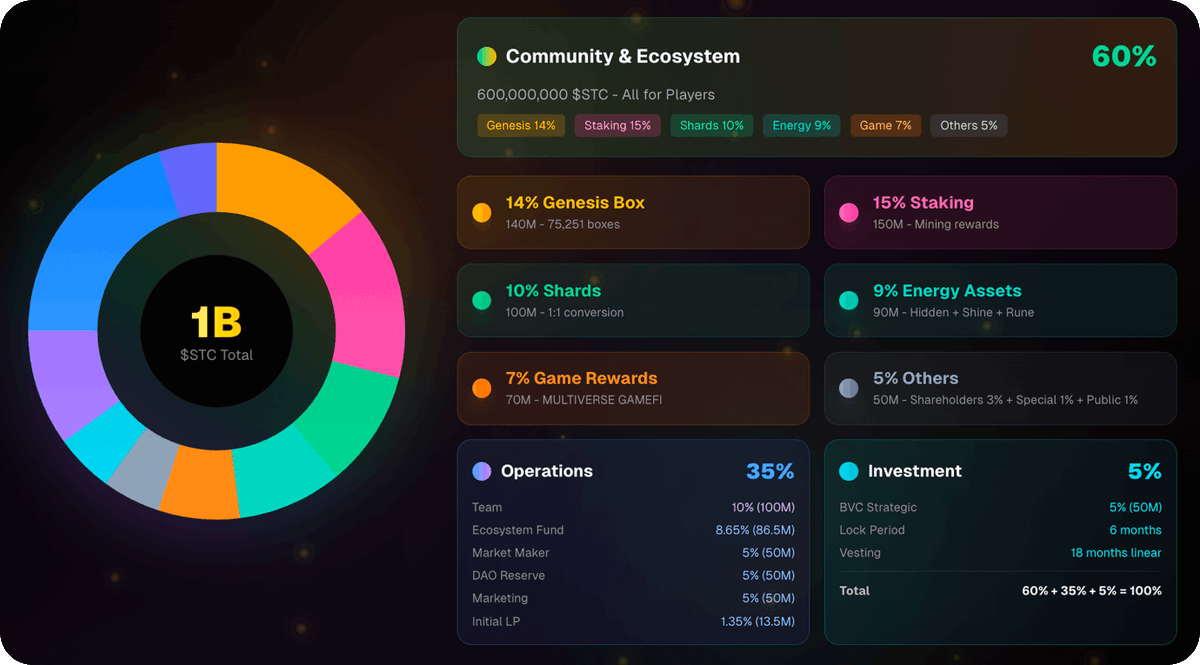Image resolution: width=1200 pixels, height=665 pixels.
Task: Select the Energy 9% tag
Action: pyautogui.click(x=801, y=125)
